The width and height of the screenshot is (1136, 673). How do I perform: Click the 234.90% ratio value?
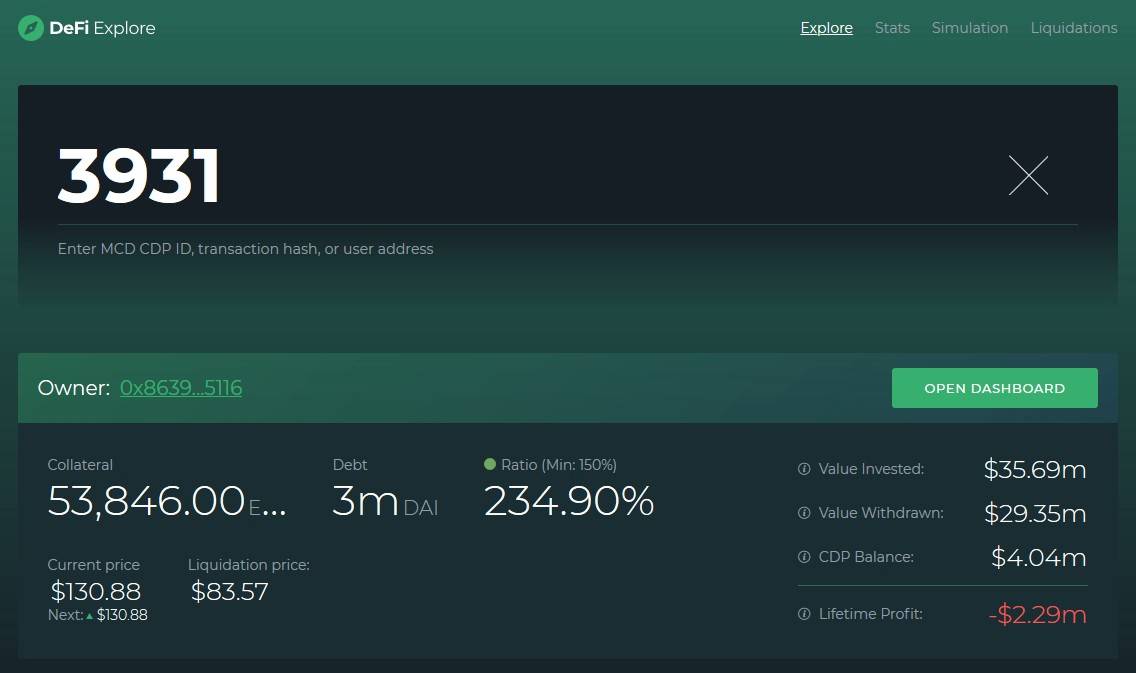568,501
